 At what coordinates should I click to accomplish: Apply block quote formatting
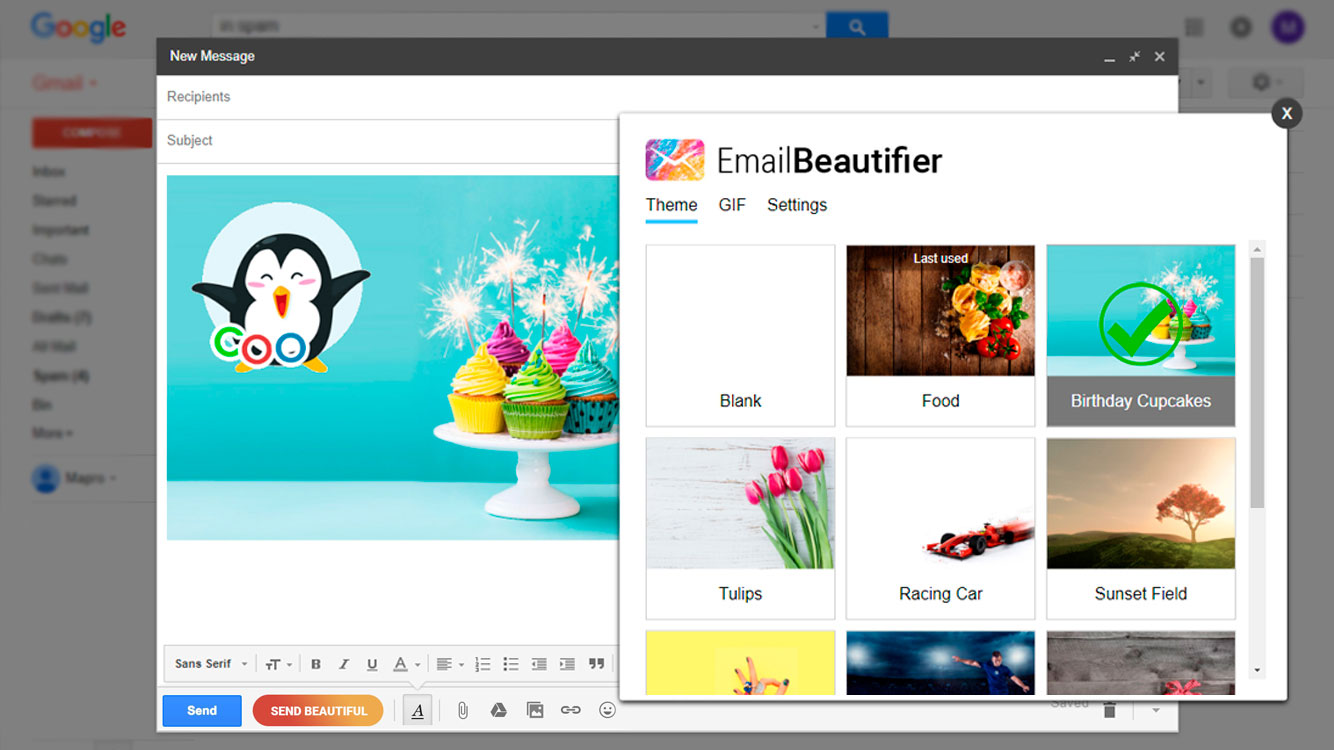pos(597,664)
